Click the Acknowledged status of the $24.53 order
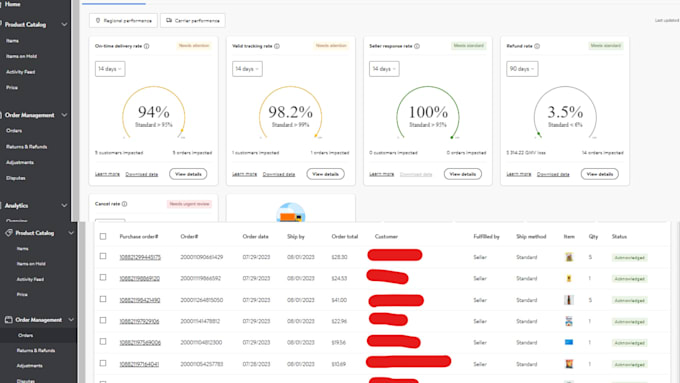The image size is (680, 383). [630, 279]
